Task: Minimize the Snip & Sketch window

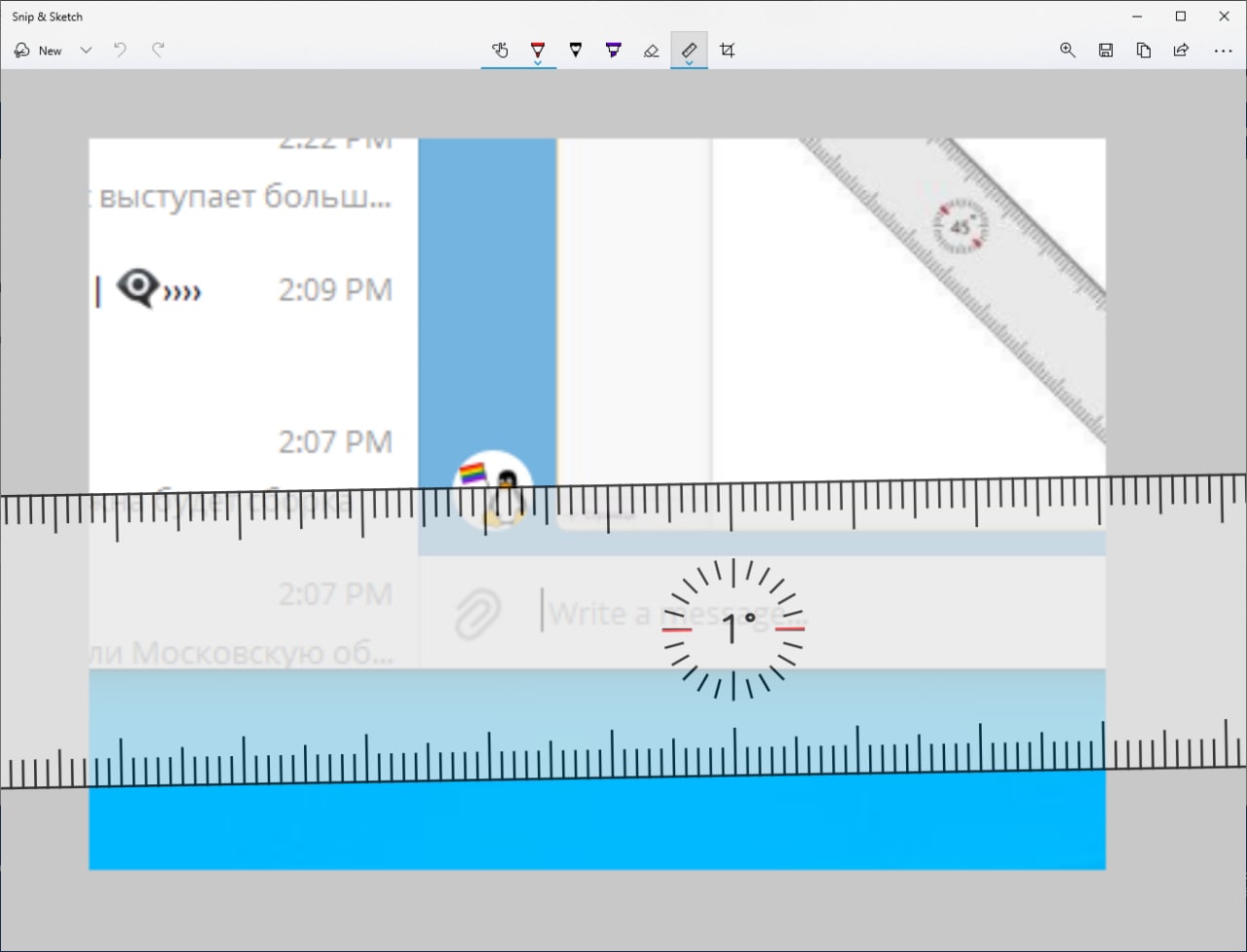Action: (1137, 17)
